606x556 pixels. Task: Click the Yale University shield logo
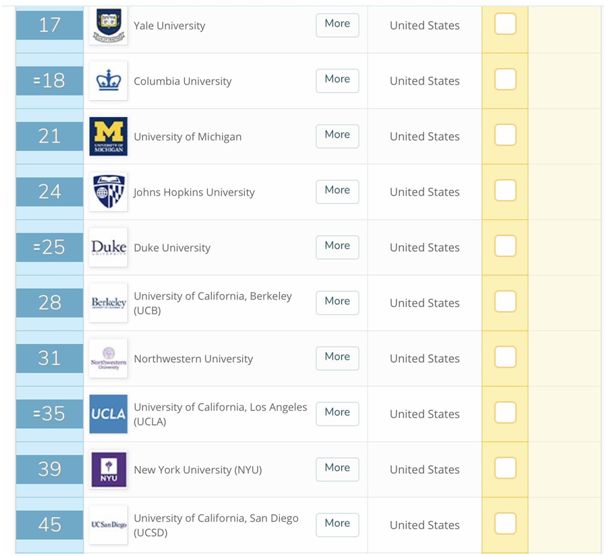tap(109, 25)
